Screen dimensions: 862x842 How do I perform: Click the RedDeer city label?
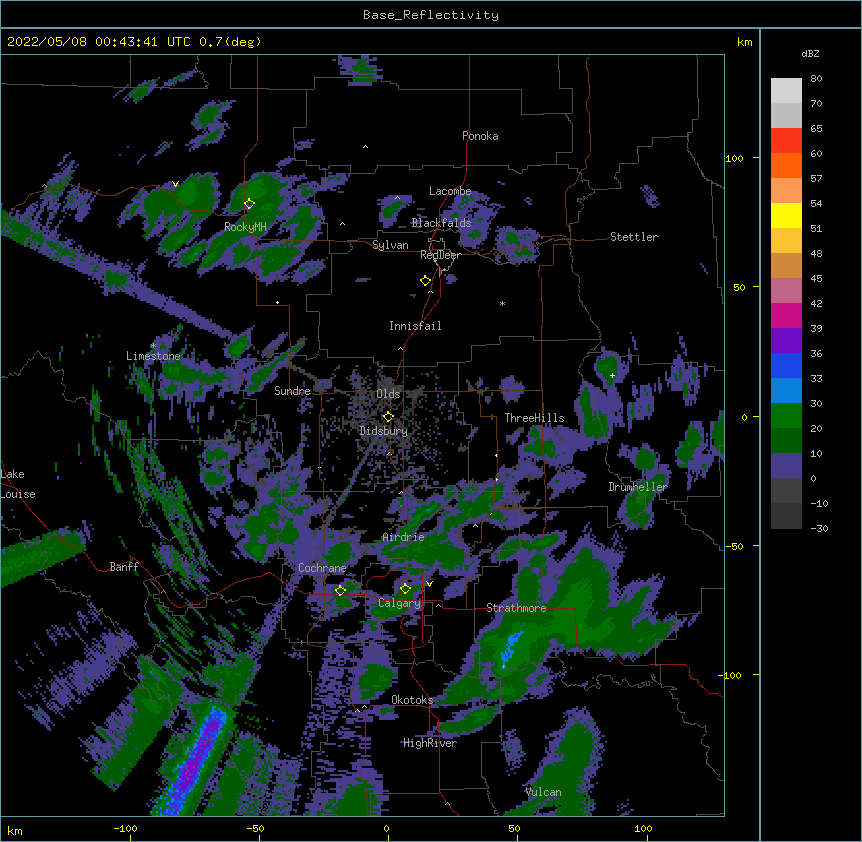(x=440, y=255)
